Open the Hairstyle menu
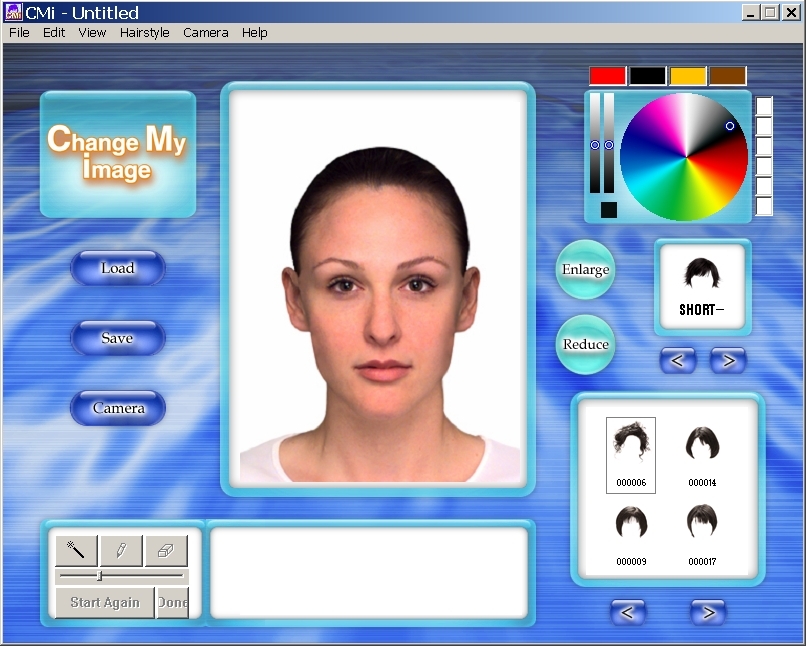Image resolution: width=807 pixels, height=647 pixels. [x=144, y=32]
